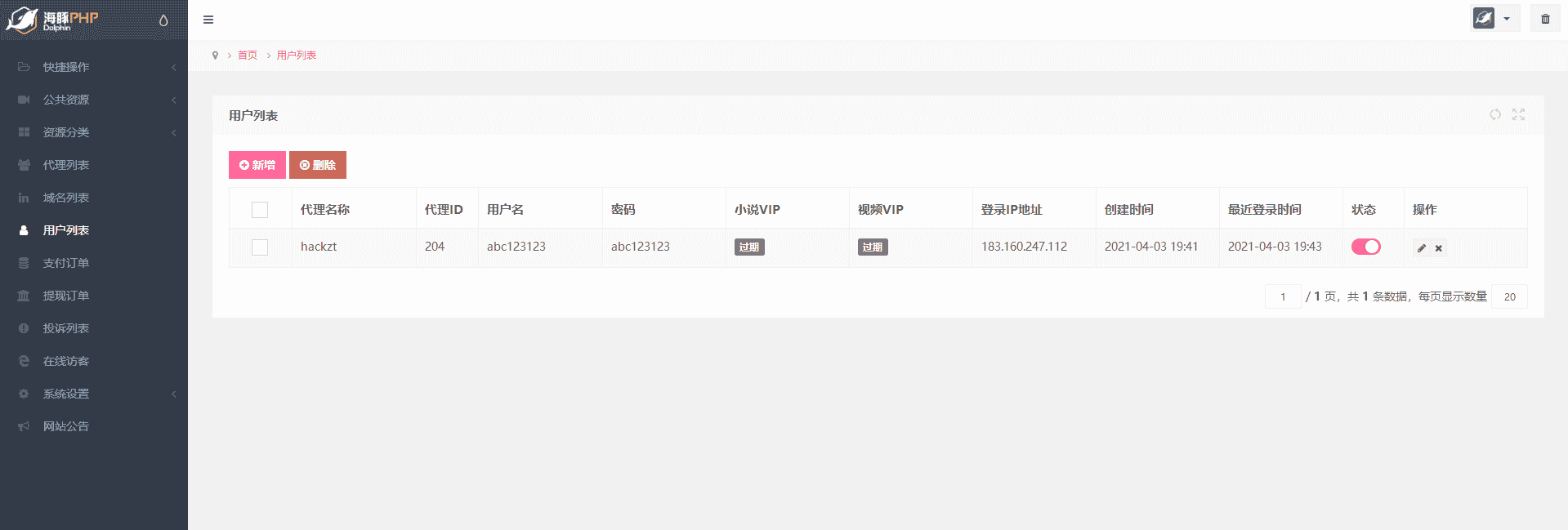Open 投诉列表 in sidebar

click(94, 328)
